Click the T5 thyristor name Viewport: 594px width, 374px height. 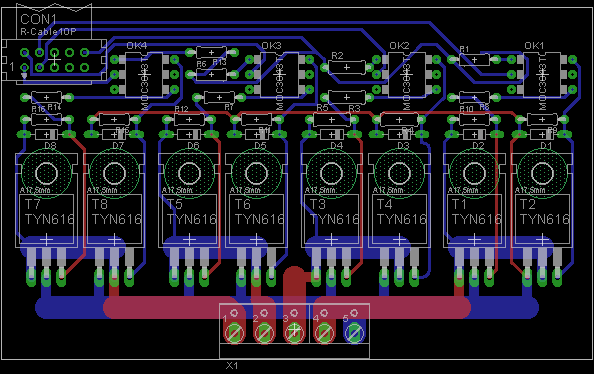click(x=175, y=205)
